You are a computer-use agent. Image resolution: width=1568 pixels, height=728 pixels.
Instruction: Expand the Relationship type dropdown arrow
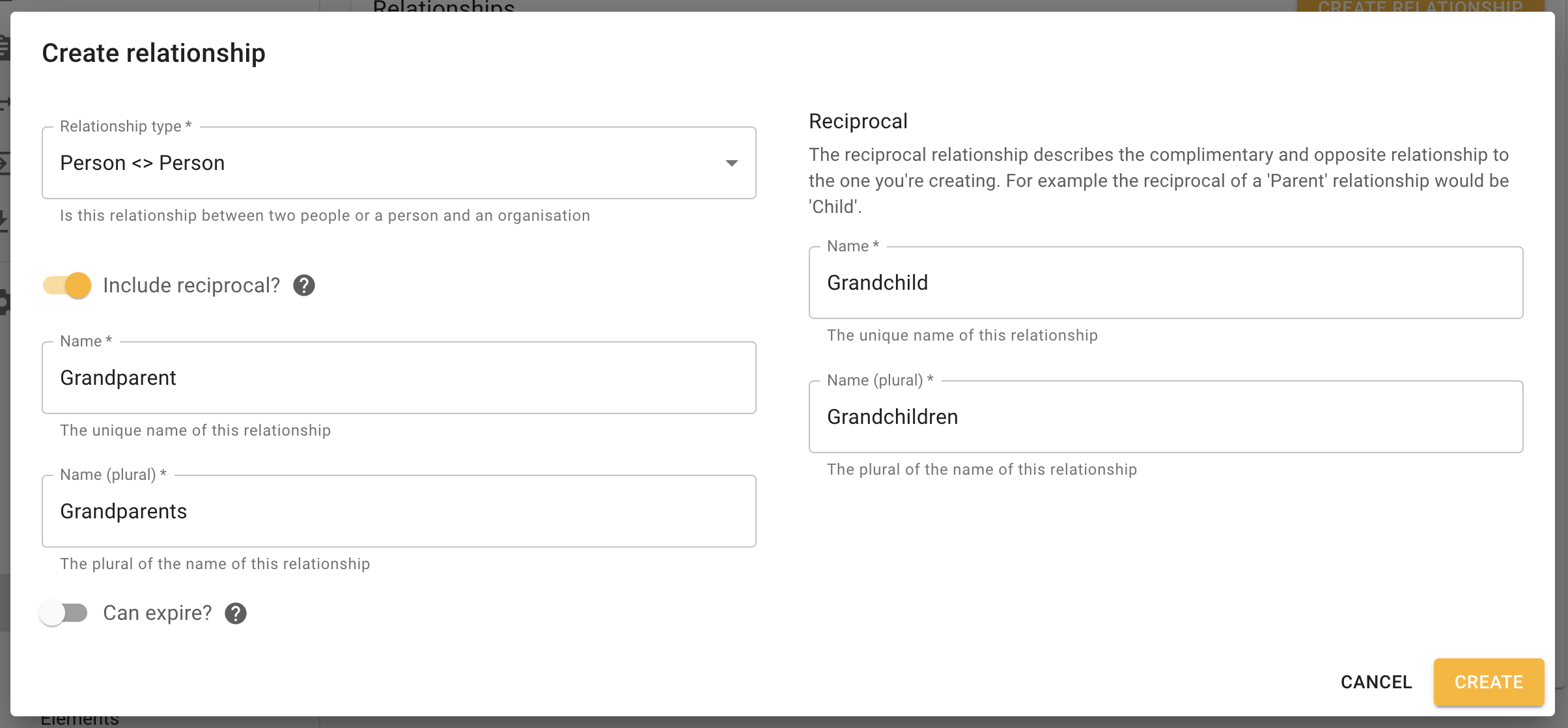coord(731,163)
